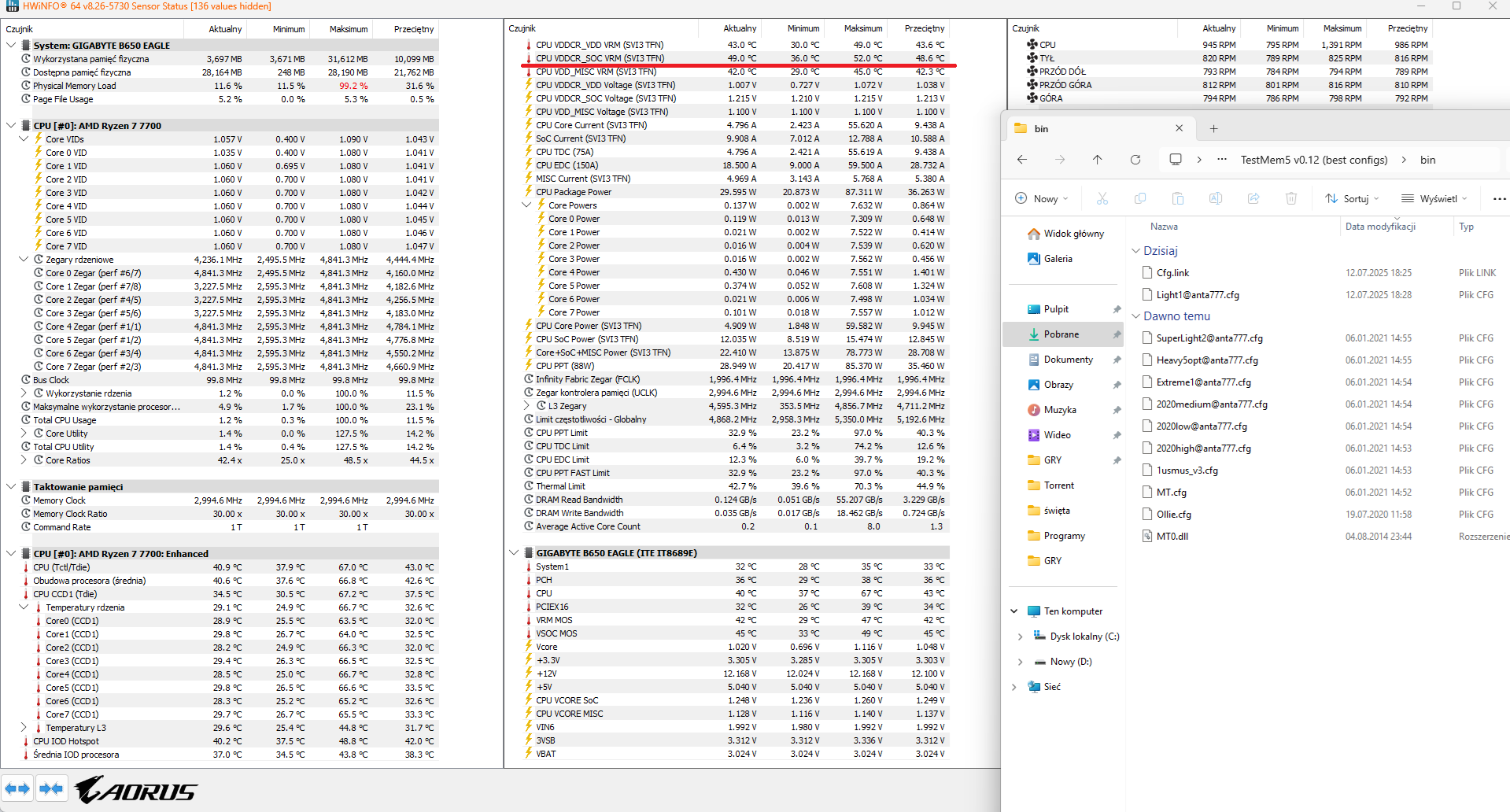
Task: Navigate back in File Explorer
Action: [1022, 160]
